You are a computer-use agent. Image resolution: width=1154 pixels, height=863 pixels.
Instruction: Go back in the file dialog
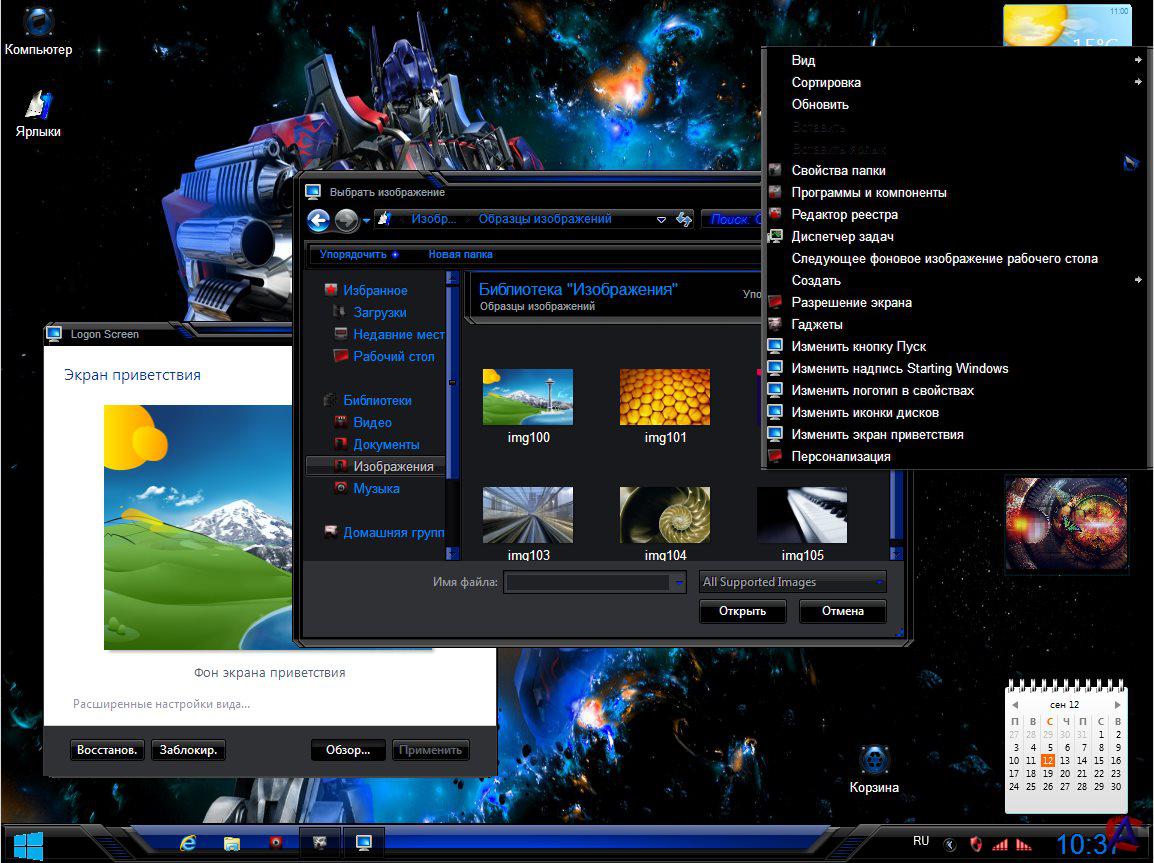319,220
